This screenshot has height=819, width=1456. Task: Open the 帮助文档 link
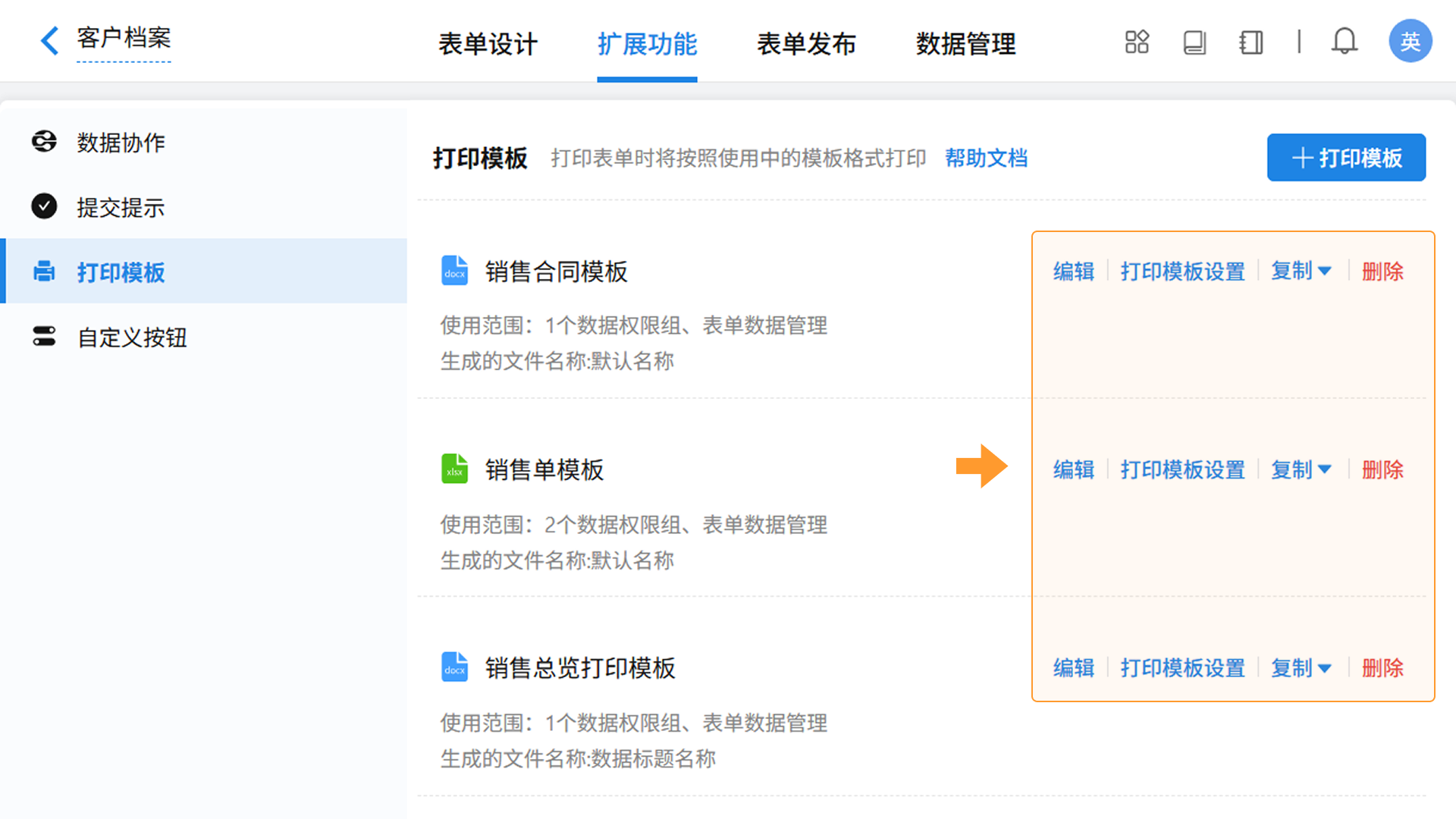pyautogui.click(x=986, y=158)
